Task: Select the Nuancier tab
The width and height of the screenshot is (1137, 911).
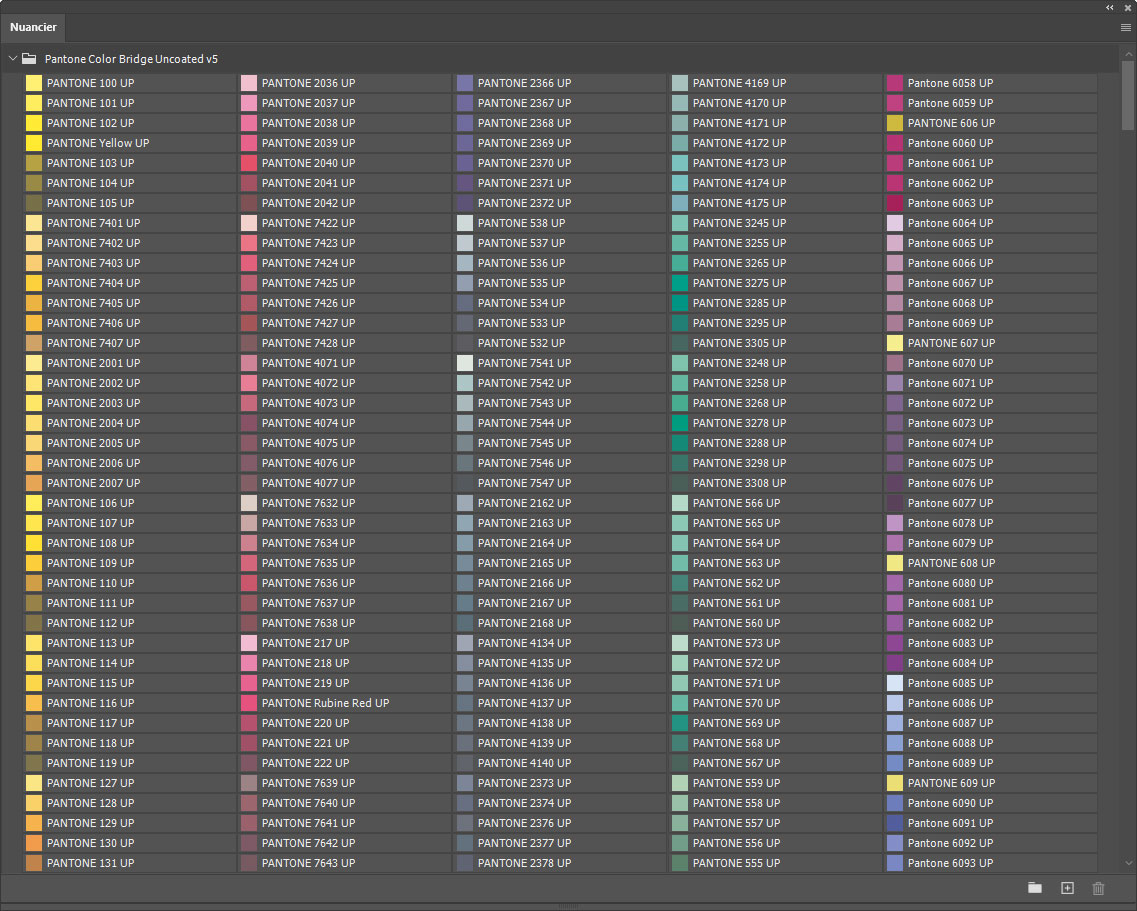Action: pyautogui.click(x=34, y=27)
